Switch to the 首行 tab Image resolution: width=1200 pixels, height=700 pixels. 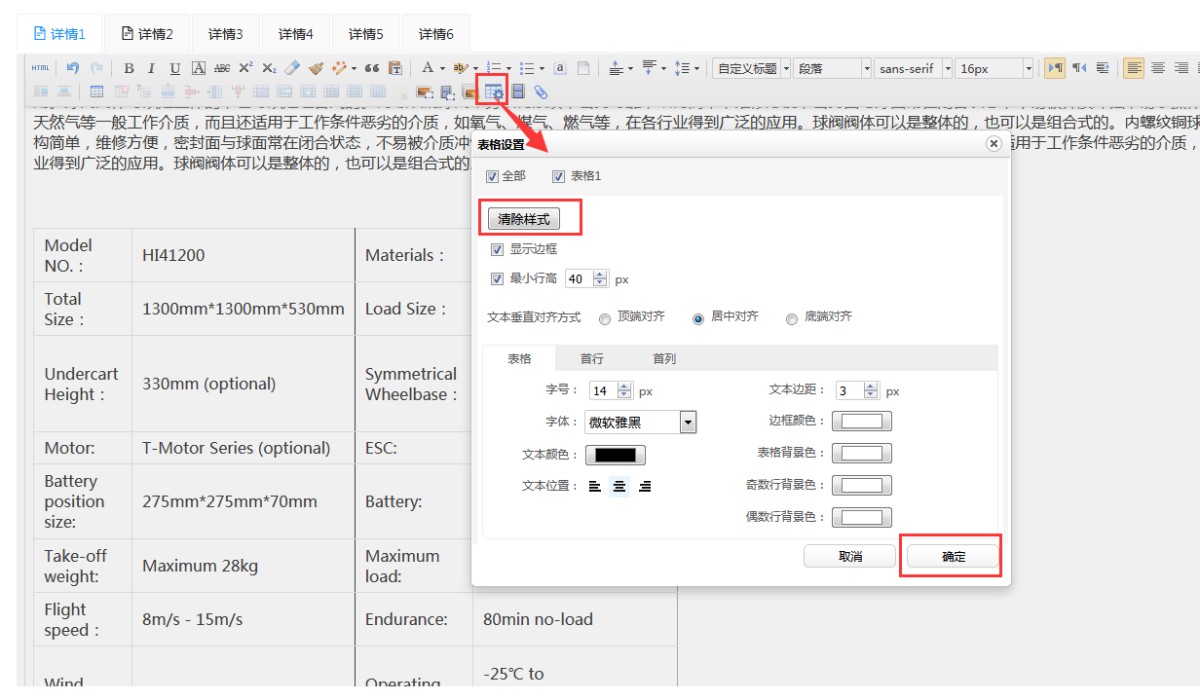(x=592, y=358)
